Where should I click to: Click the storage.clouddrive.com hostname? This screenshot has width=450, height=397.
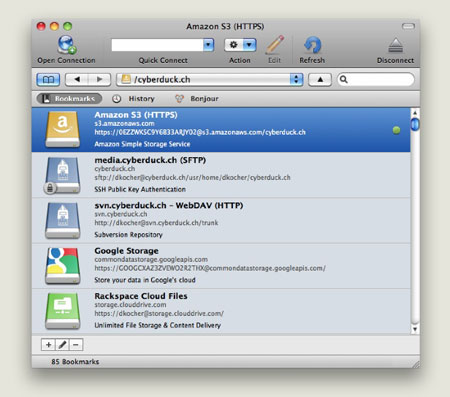pos(130,305)
